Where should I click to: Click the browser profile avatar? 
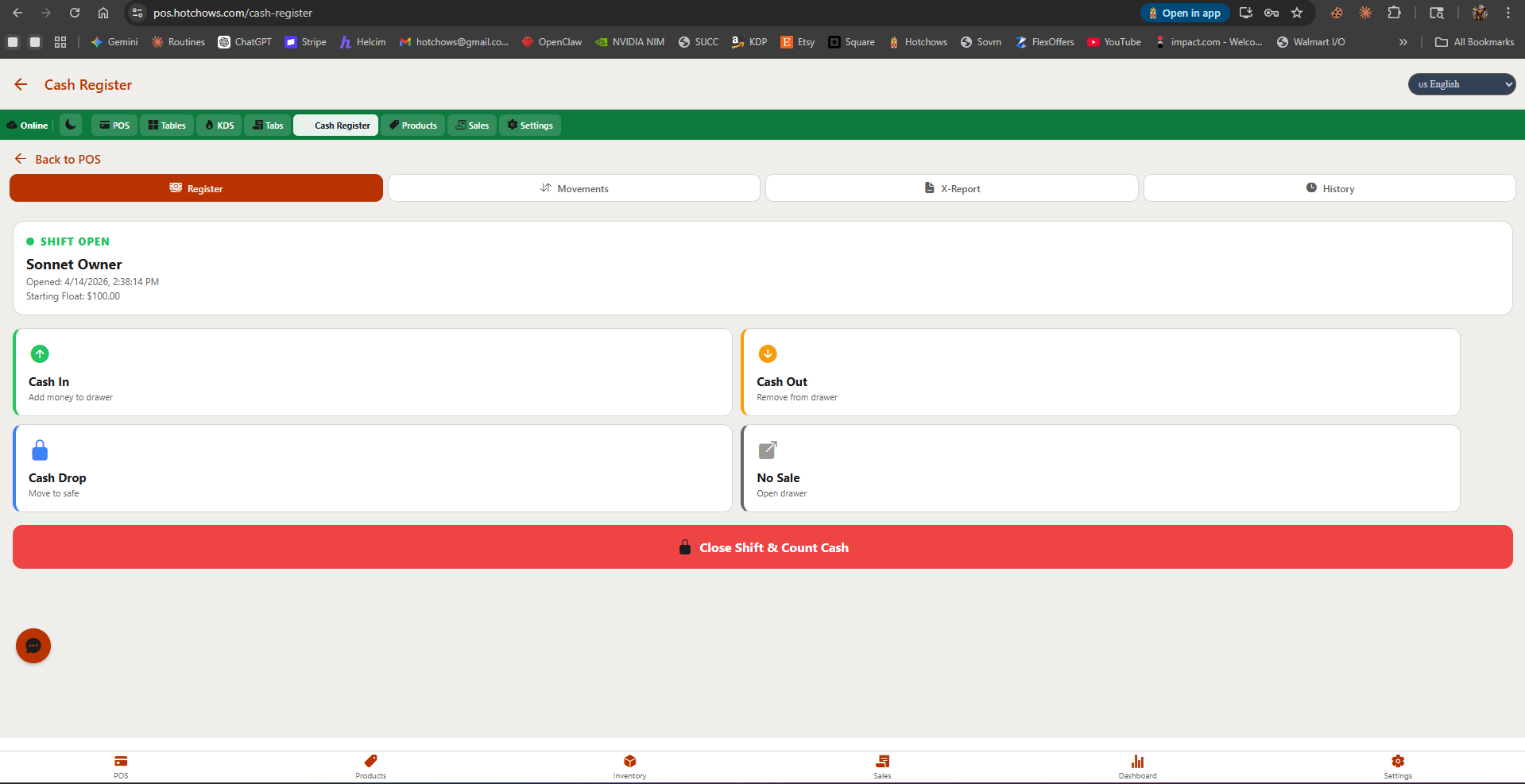(1480, 13)
